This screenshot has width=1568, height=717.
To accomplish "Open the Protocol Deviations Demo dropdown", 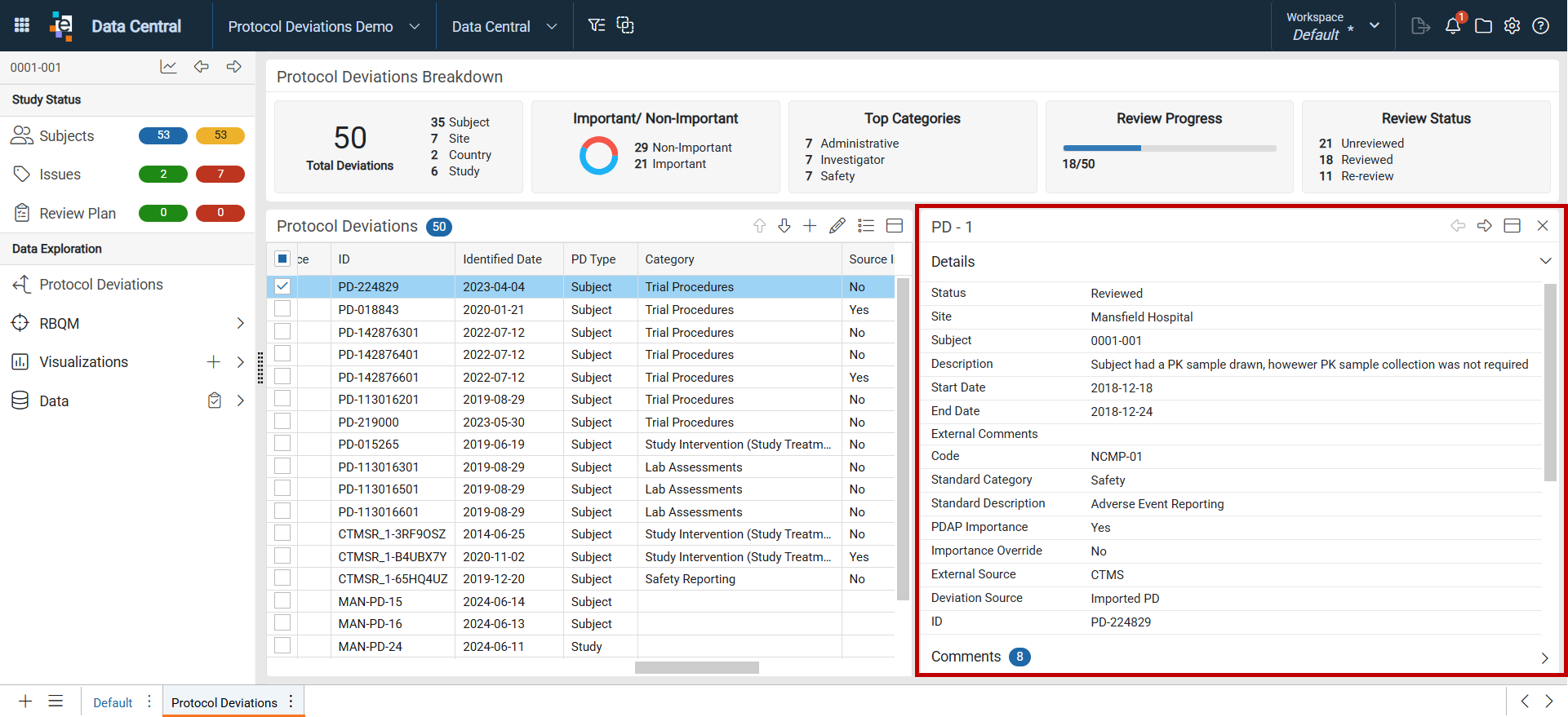I will (x=324, y=26).
